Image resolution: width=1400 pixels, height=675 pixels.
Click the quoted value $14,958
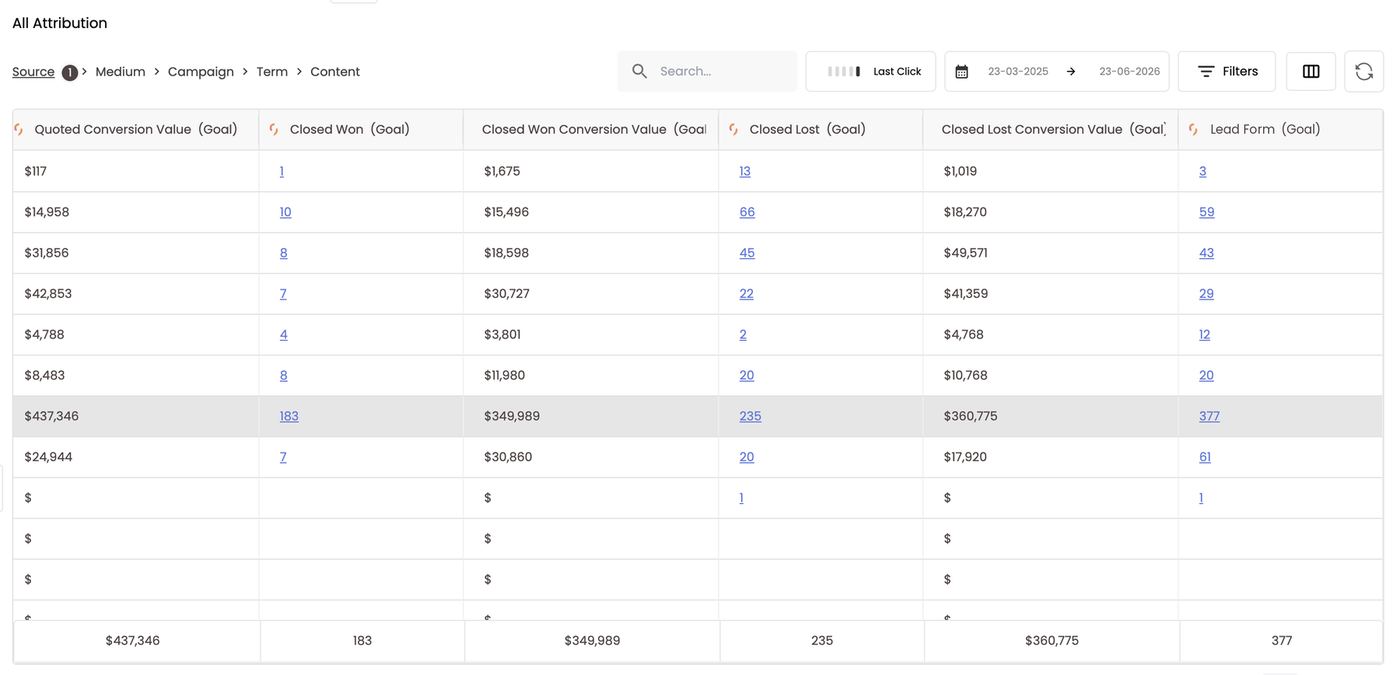(x=47, y=212)
